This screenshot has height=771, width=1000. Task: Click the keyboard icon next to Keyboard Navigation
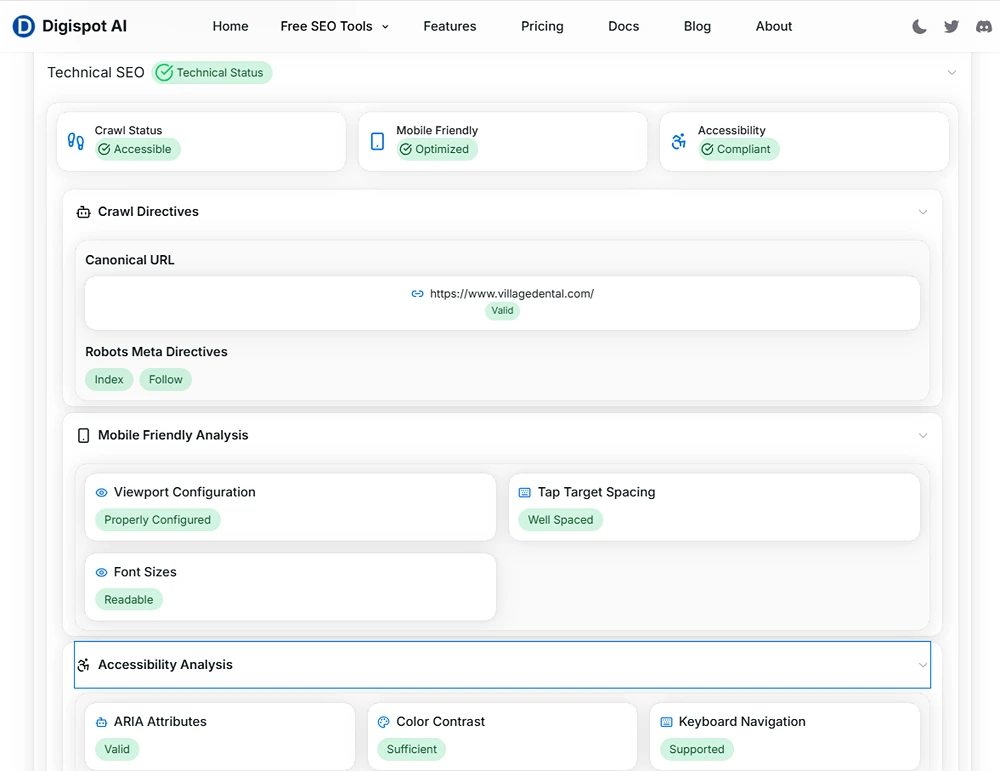click(666, 722)
